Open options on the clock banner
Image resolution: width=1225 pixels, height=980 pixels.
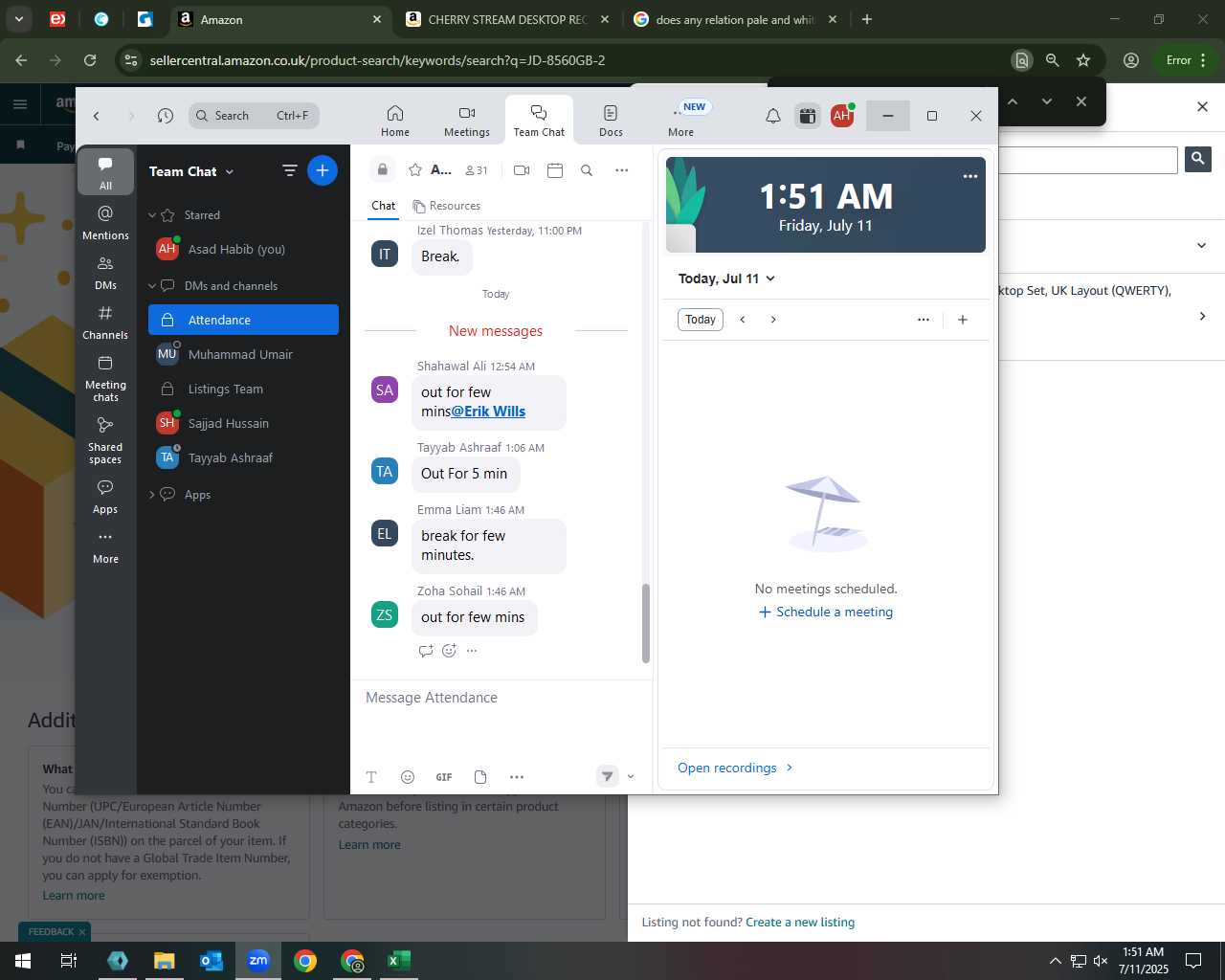[970, 176]
